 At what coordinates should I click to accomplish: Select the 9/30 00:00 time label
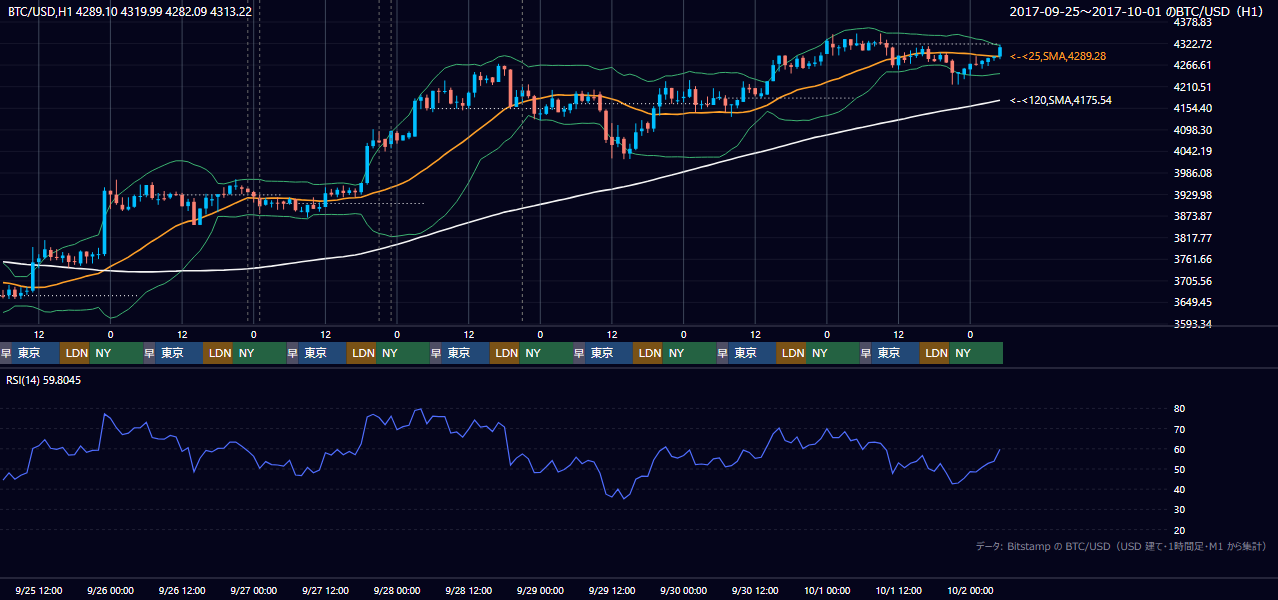684,590
